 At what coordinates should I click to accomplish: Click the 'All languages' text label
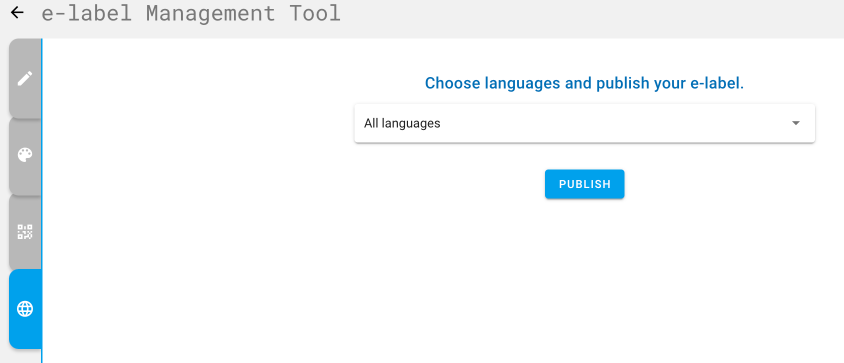pos(402,123)
